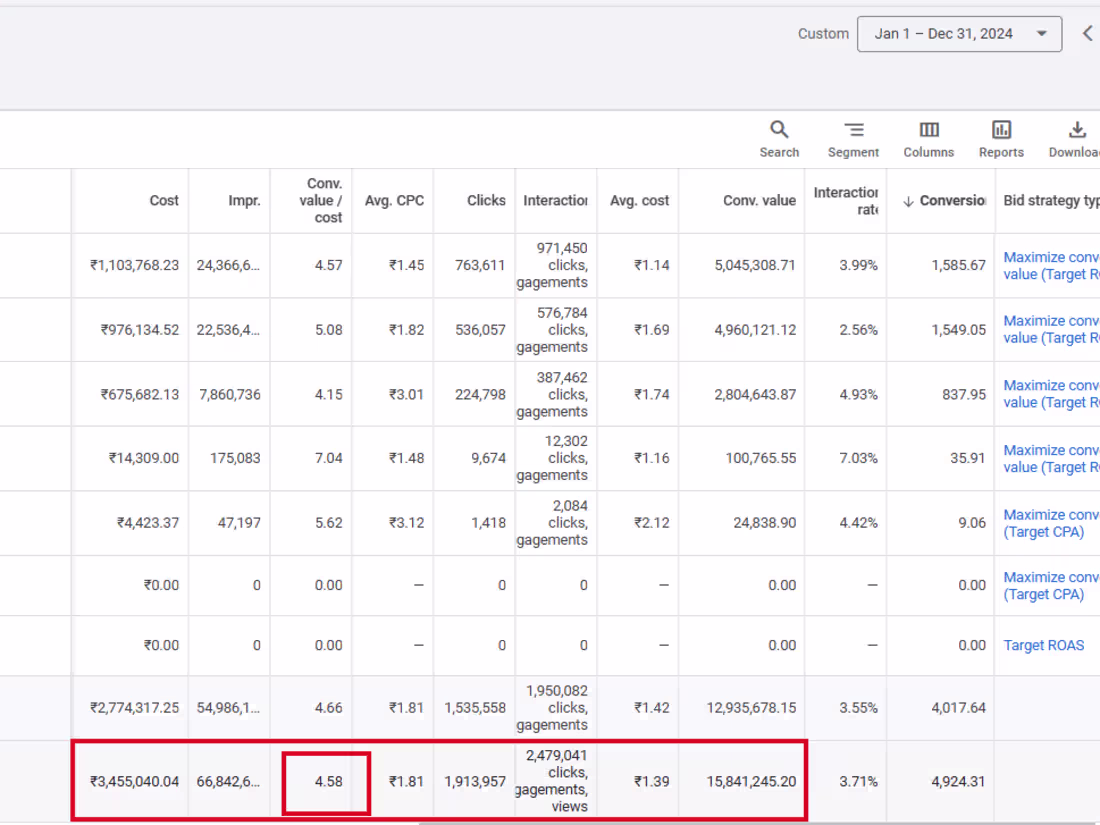Click the Custom date range label

[823, 33]
